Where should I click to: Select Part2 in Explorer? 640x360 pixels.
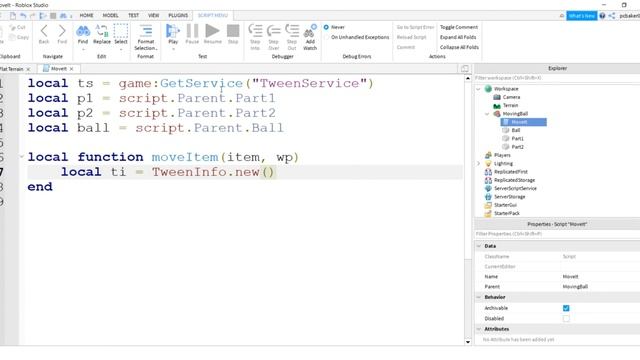(x=517, y=147)
